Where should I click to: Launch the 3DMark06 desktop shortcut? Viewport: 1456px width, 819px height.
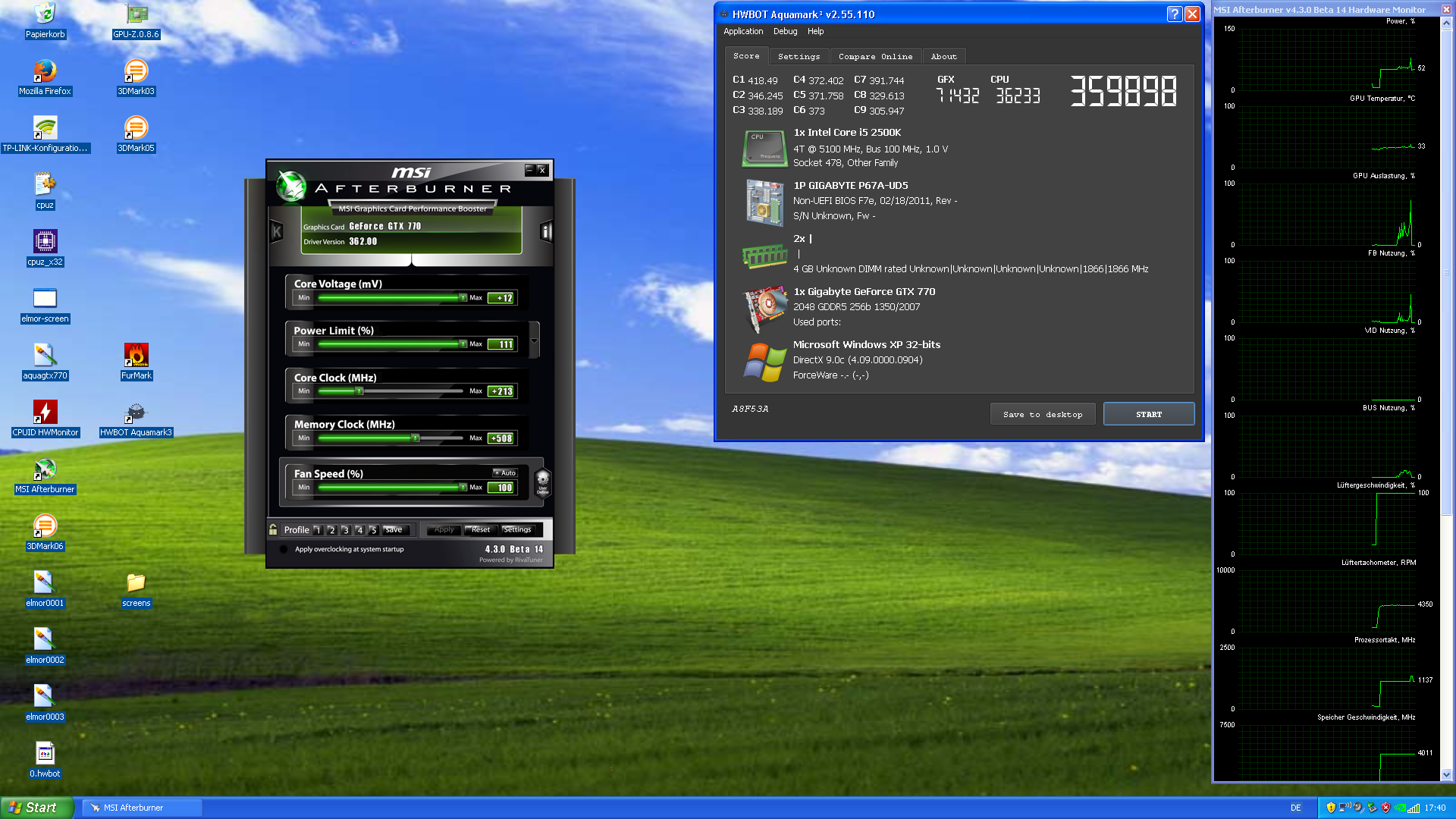(x=45, y=532)
